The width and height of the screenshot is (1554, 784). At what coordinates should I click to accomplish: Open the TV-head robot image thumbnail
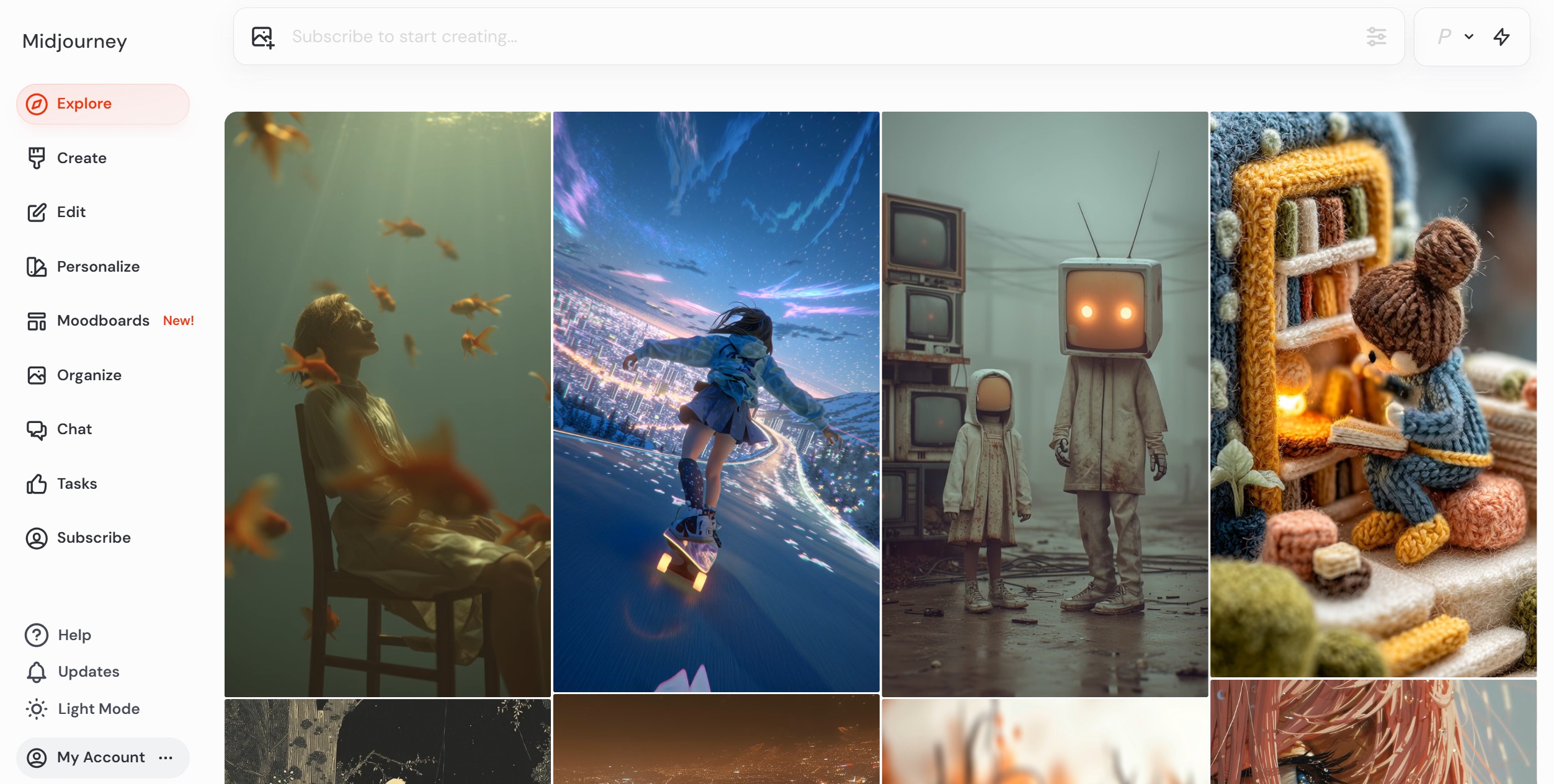[1045, 403]
